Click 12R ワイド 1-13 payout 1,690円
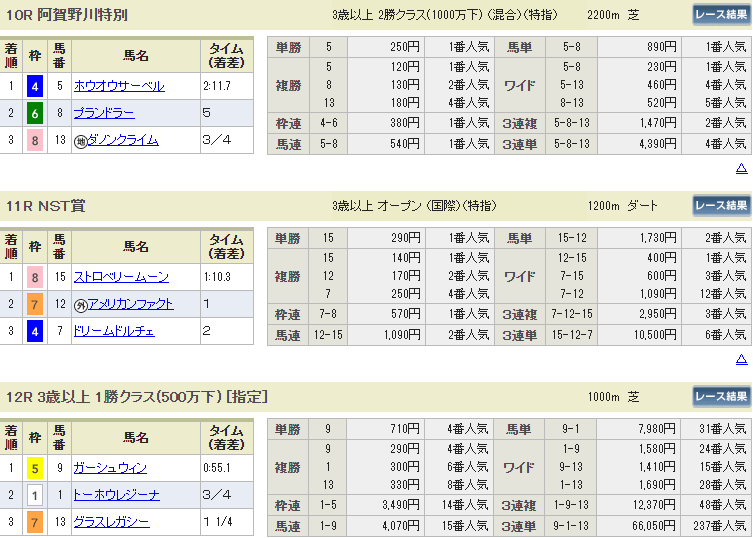 point(657,485)
